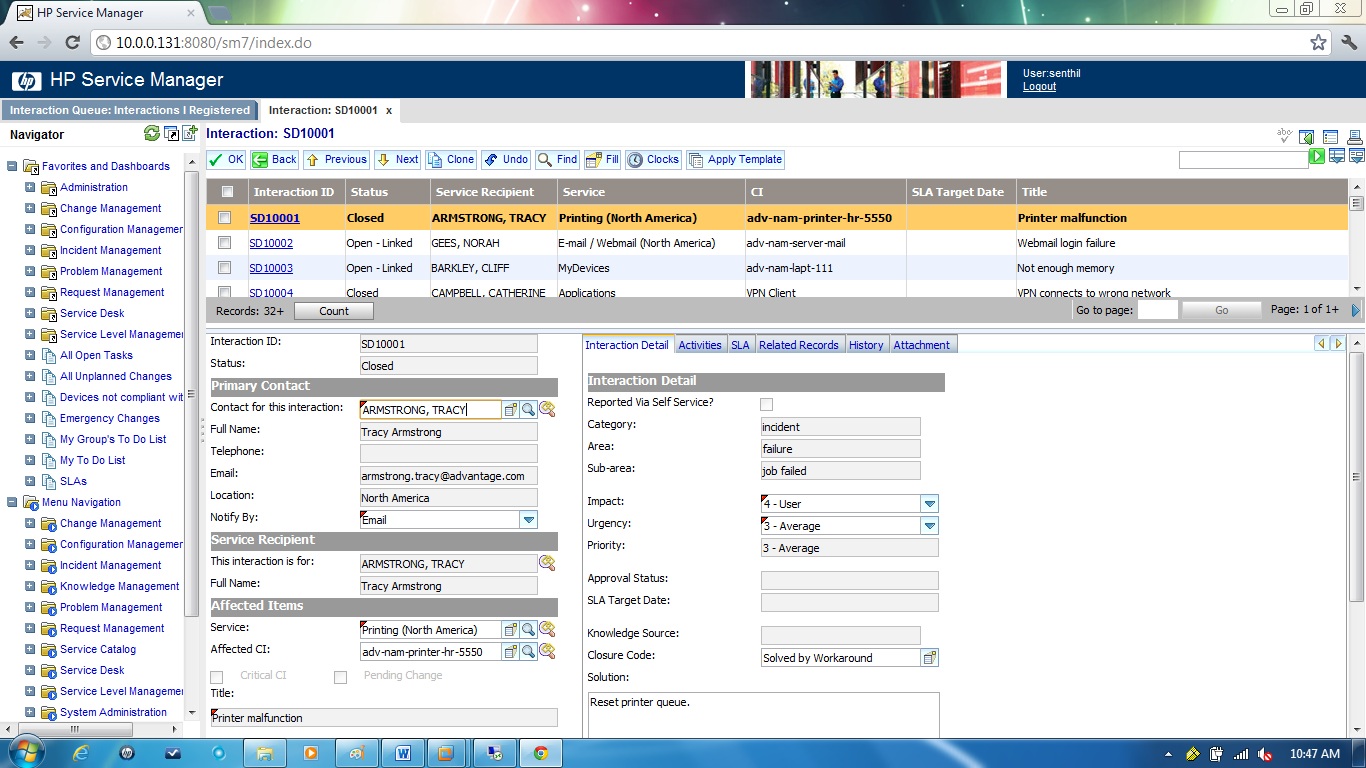Open the Related Records tab
Image resolution: width=1366 pixels, height=768 pixels.
(799, 344)
